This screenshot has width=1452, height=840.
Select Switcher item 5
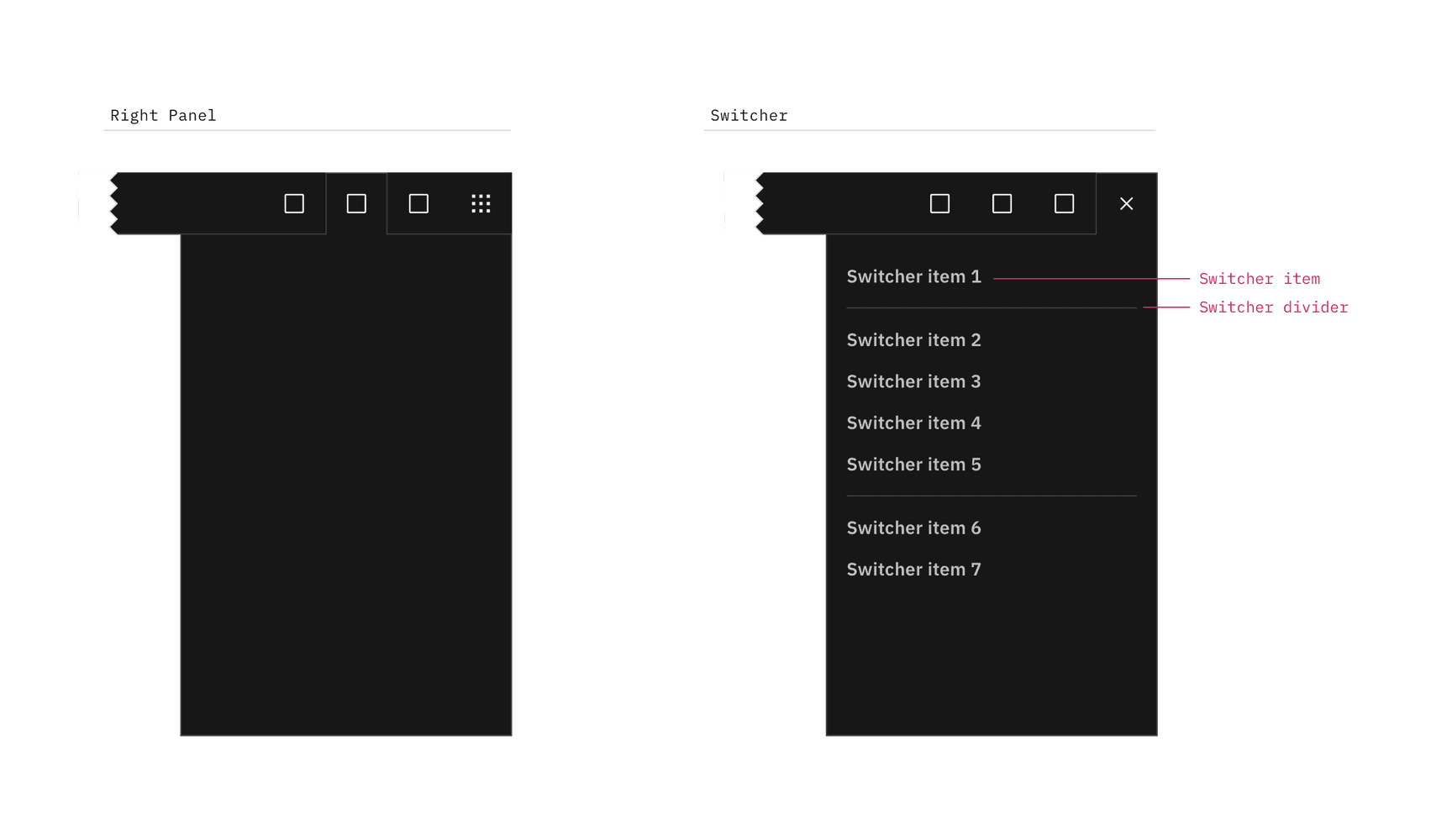tap(913, 464)
